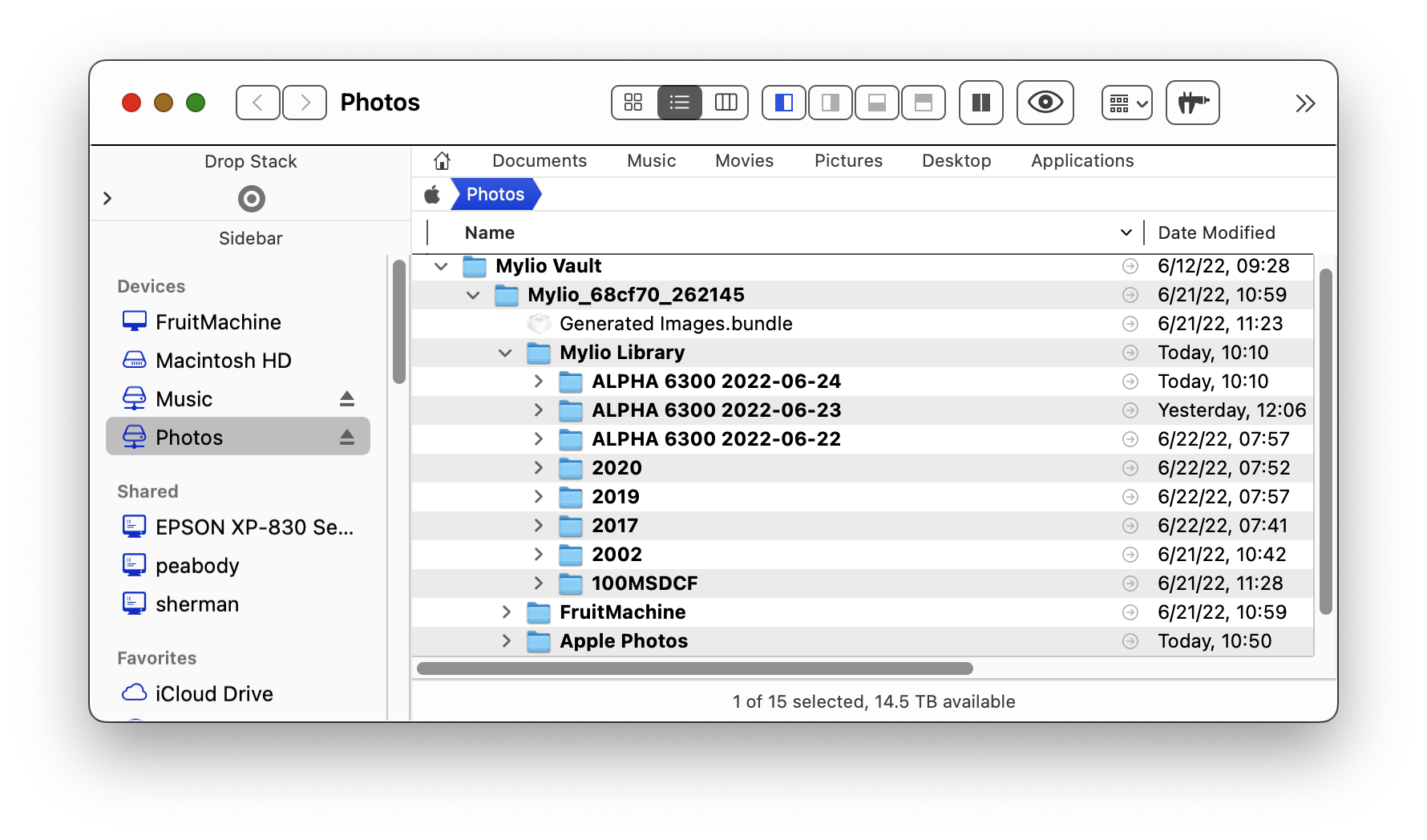
Task: Click the horizontal scrollbar in file list
Action: pyautogui.click(x=694, y=668)
